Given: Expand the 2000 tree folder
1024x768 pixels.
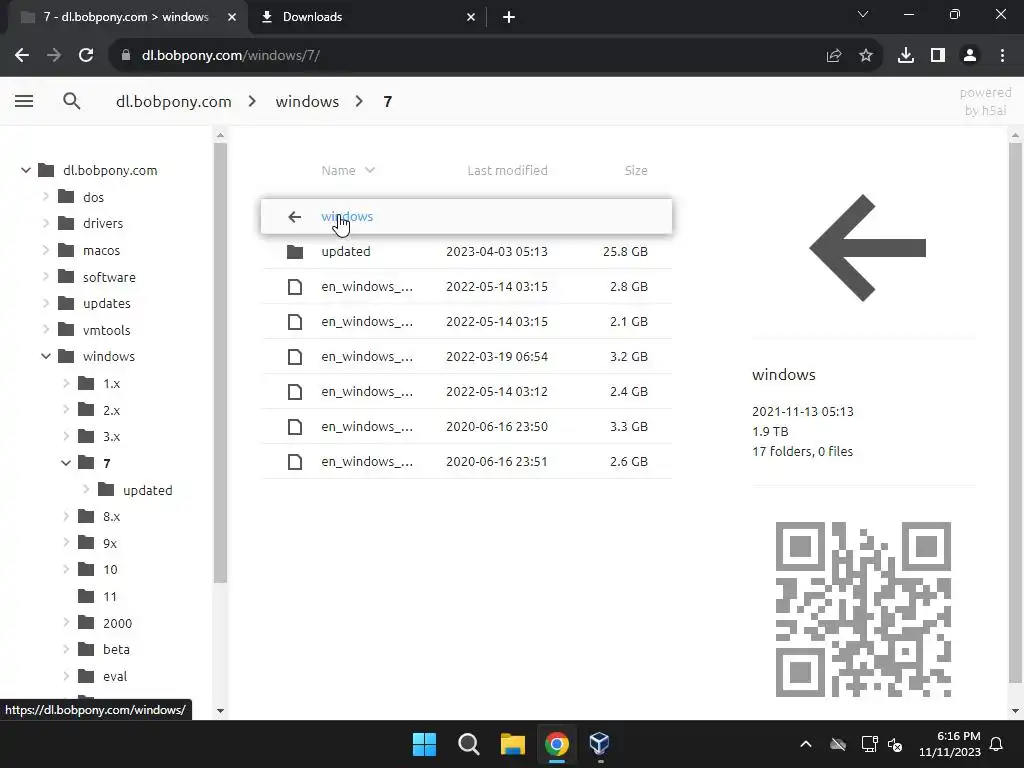Looking at the screenshot, I should (66, 623).
